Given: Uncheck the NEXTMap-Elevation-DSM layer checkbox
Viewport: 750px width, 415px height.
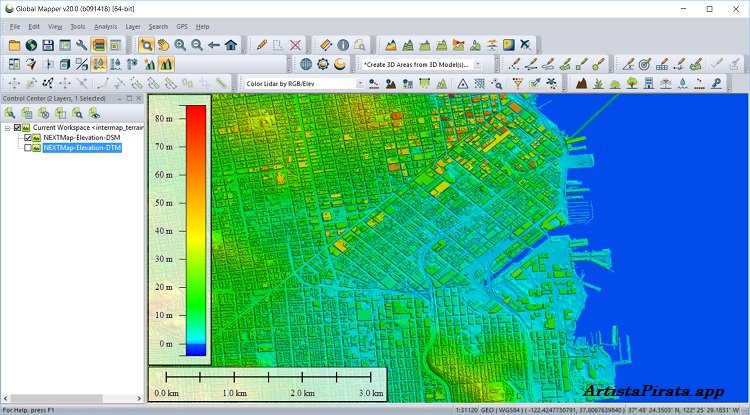Looking at the screenshot, I should click(x=28, y=138).
